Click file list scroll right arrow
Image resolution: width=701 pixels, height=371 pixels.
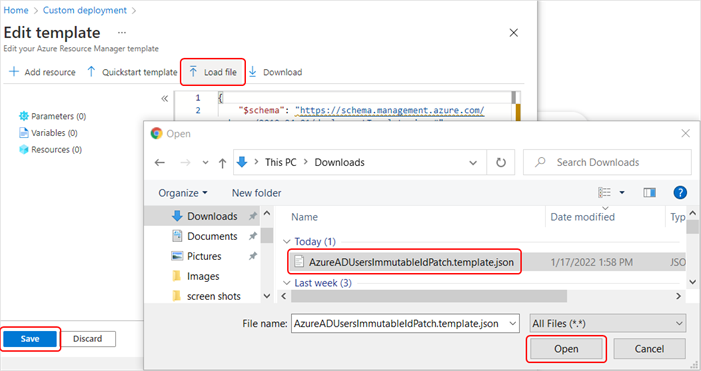678,296
